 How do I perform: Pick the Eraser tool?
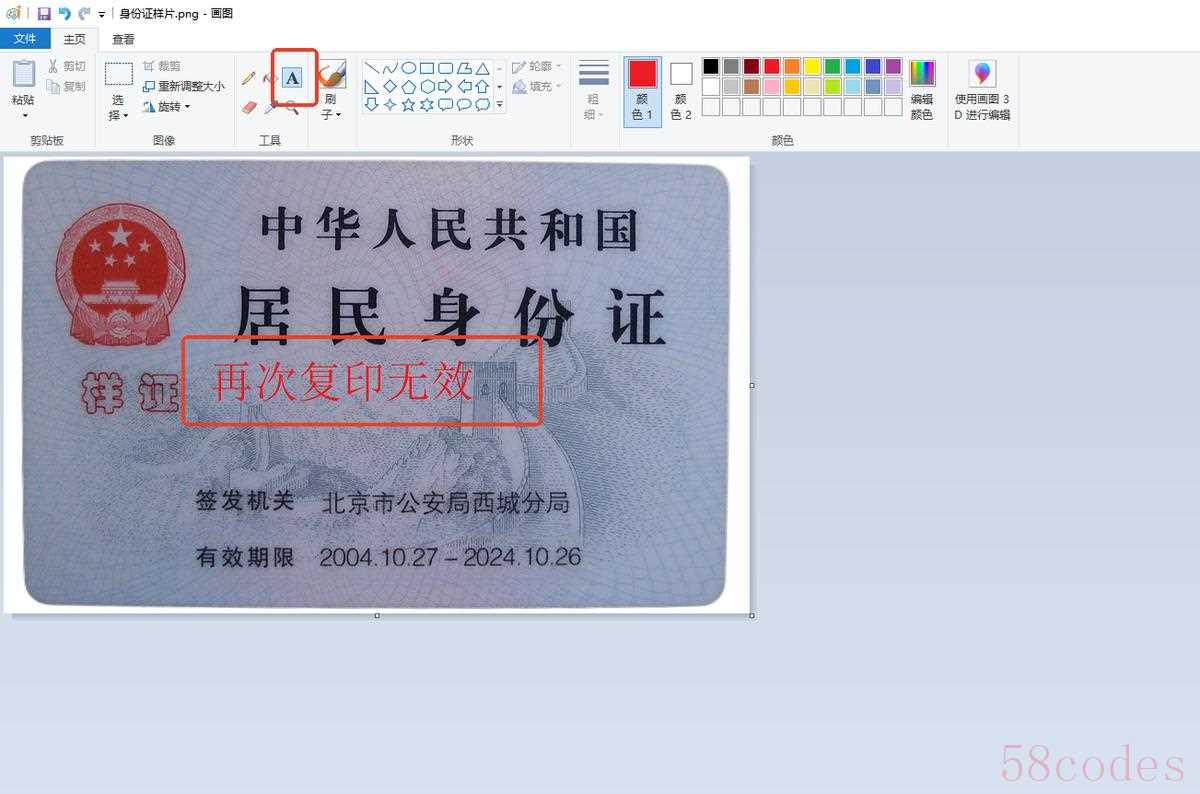(249, 106)
